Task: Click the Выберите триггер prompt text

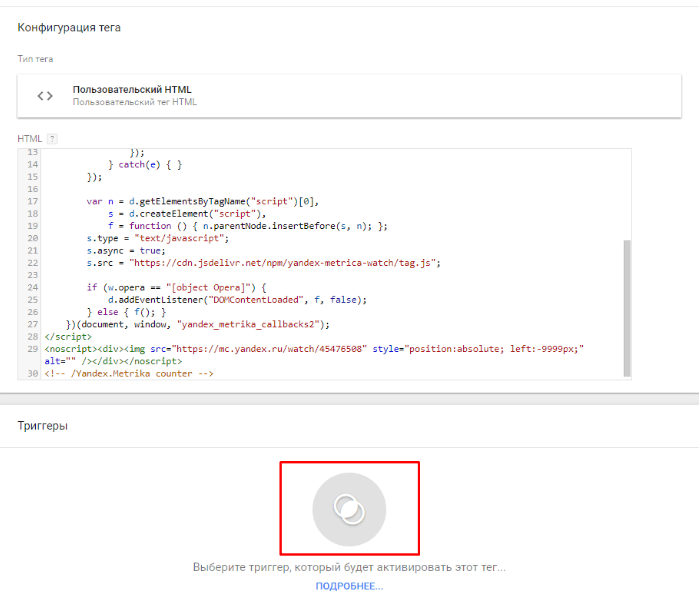Action: pos(349,567)
